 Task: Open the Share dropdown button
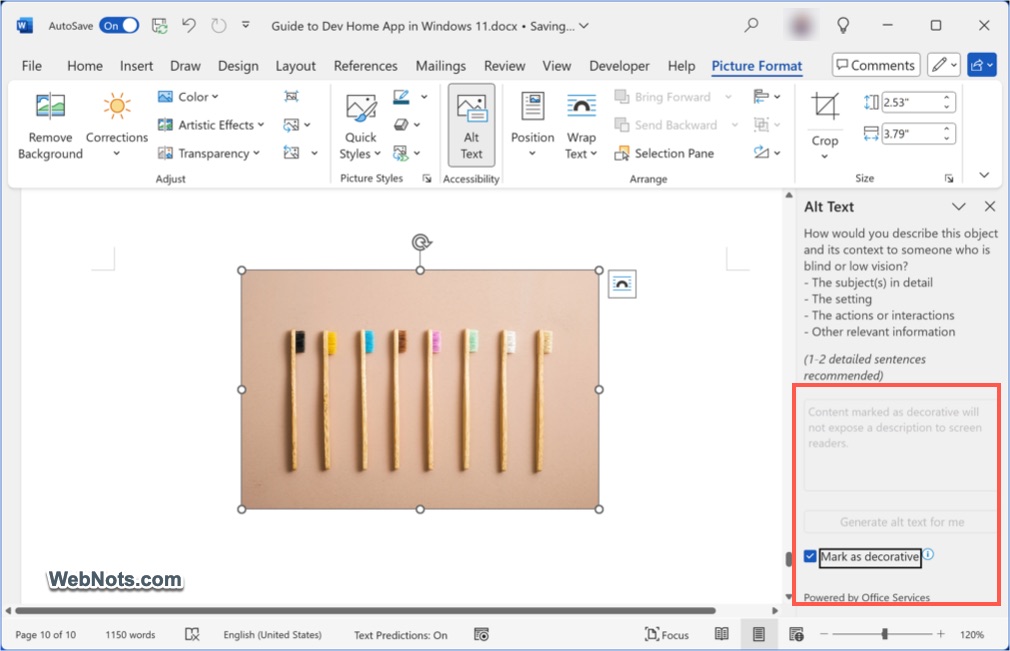pos(982,65)
